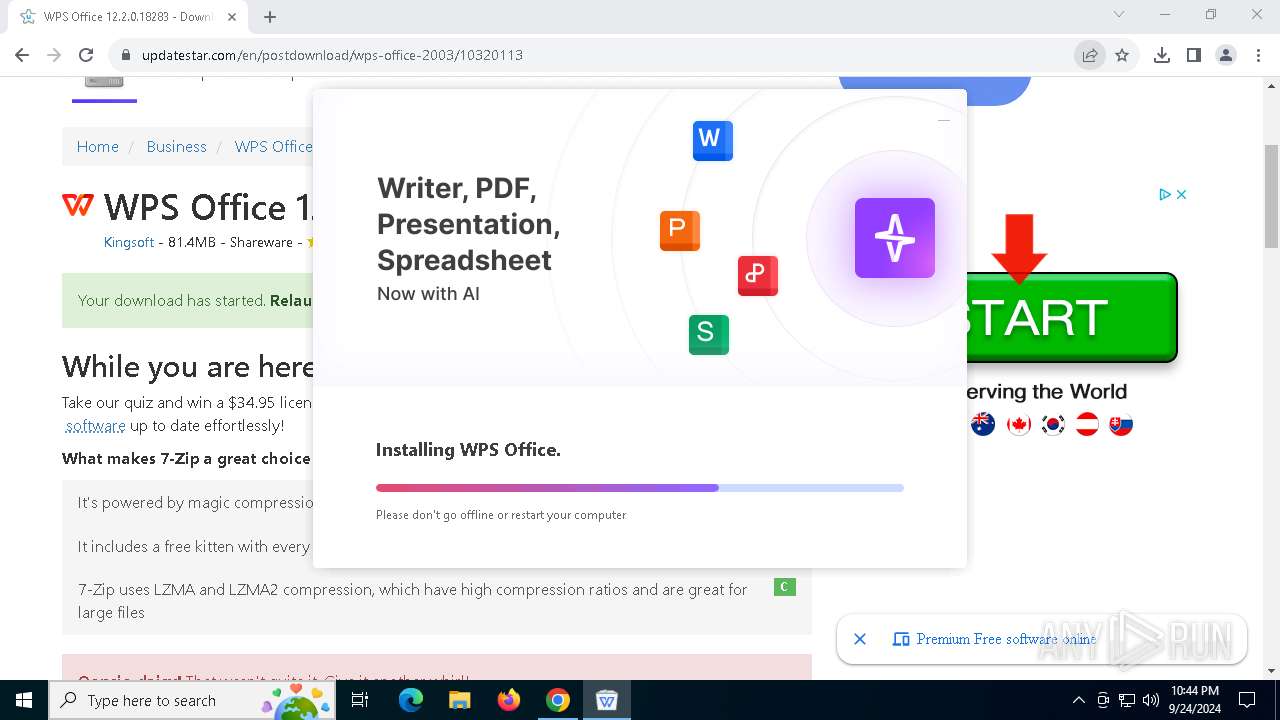Screen dimensions: 1280x720
Task: Open a new Chrome tab
Action: [270, 16]
